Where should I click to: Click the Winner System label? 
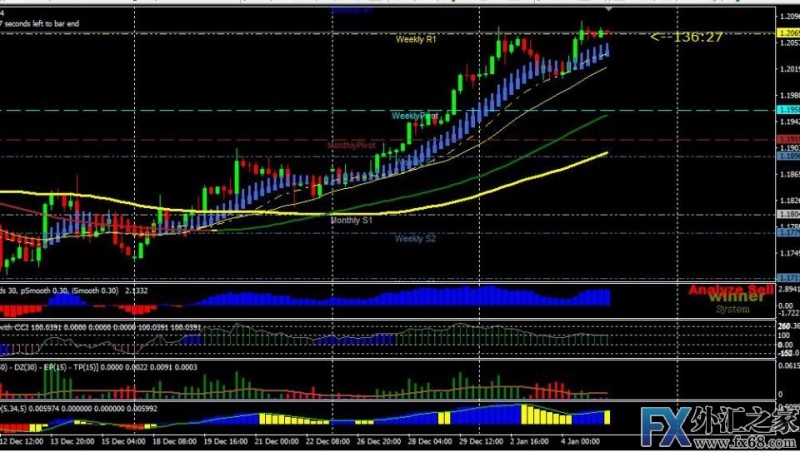(x=736, y=303)
